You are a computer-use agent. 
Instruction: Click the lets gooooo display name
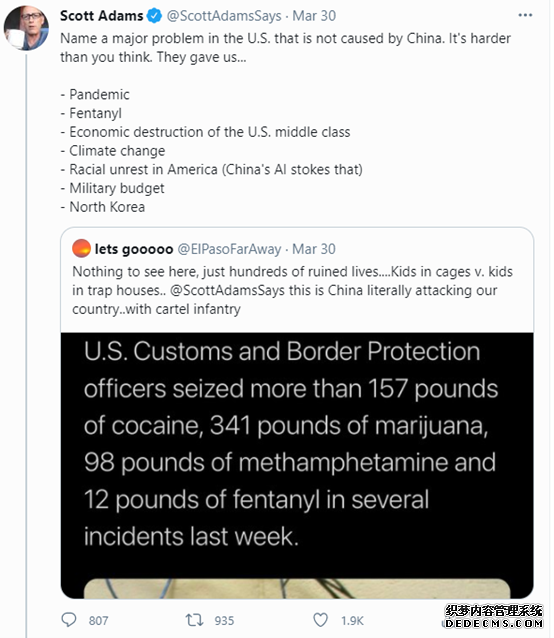[134, 249]
